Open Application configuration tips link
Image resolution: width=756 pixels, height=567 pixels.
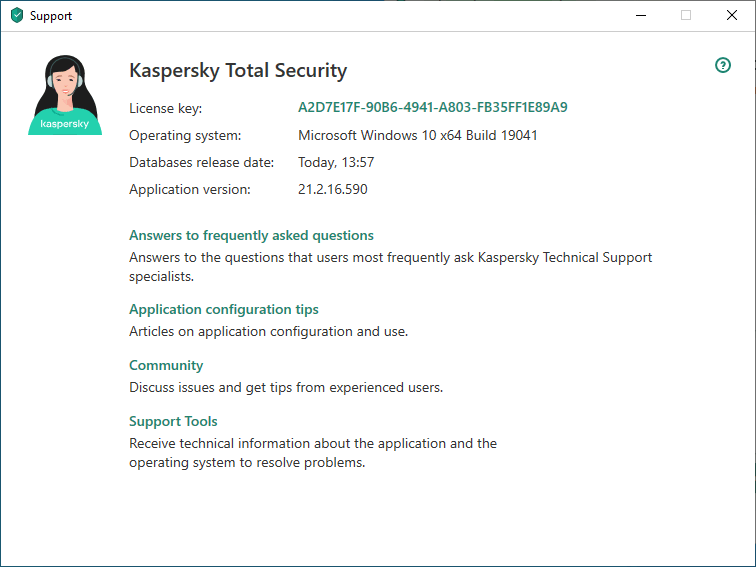click(x=224, y=310)
